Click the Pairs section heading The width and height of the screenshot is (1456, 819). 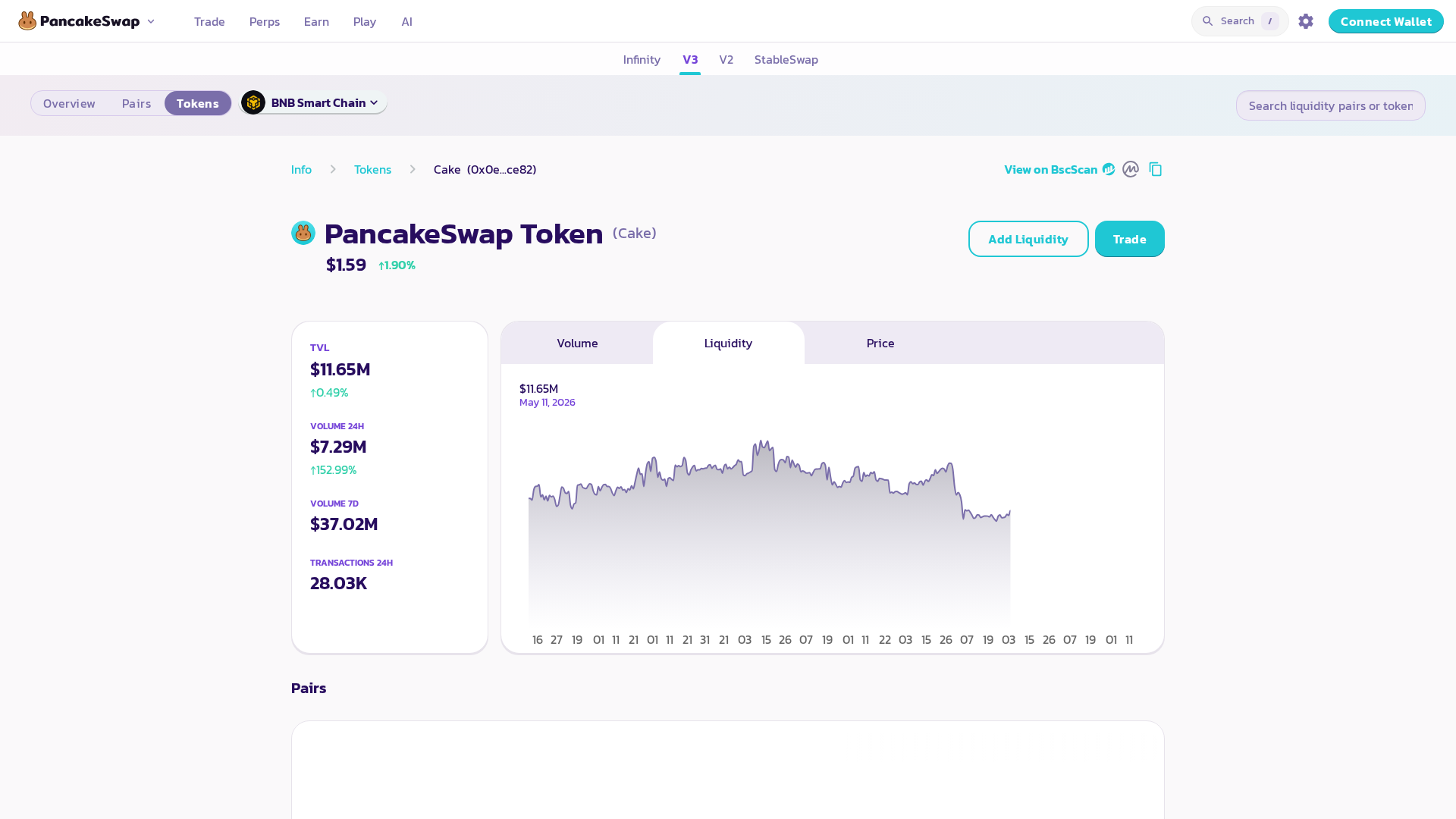pyautogui.click(x=309, y=688)
